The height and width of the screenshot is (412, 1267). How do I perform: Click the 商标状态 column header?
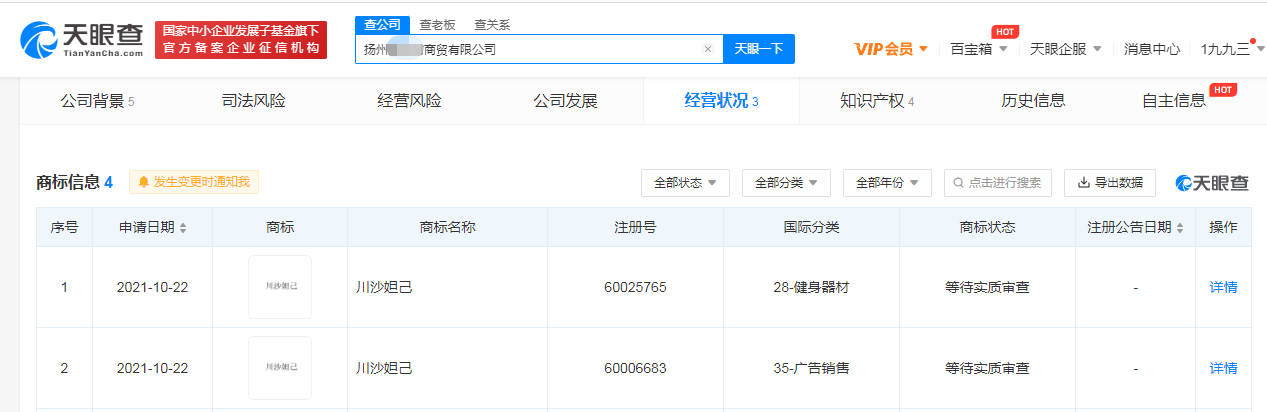point(987,228)
